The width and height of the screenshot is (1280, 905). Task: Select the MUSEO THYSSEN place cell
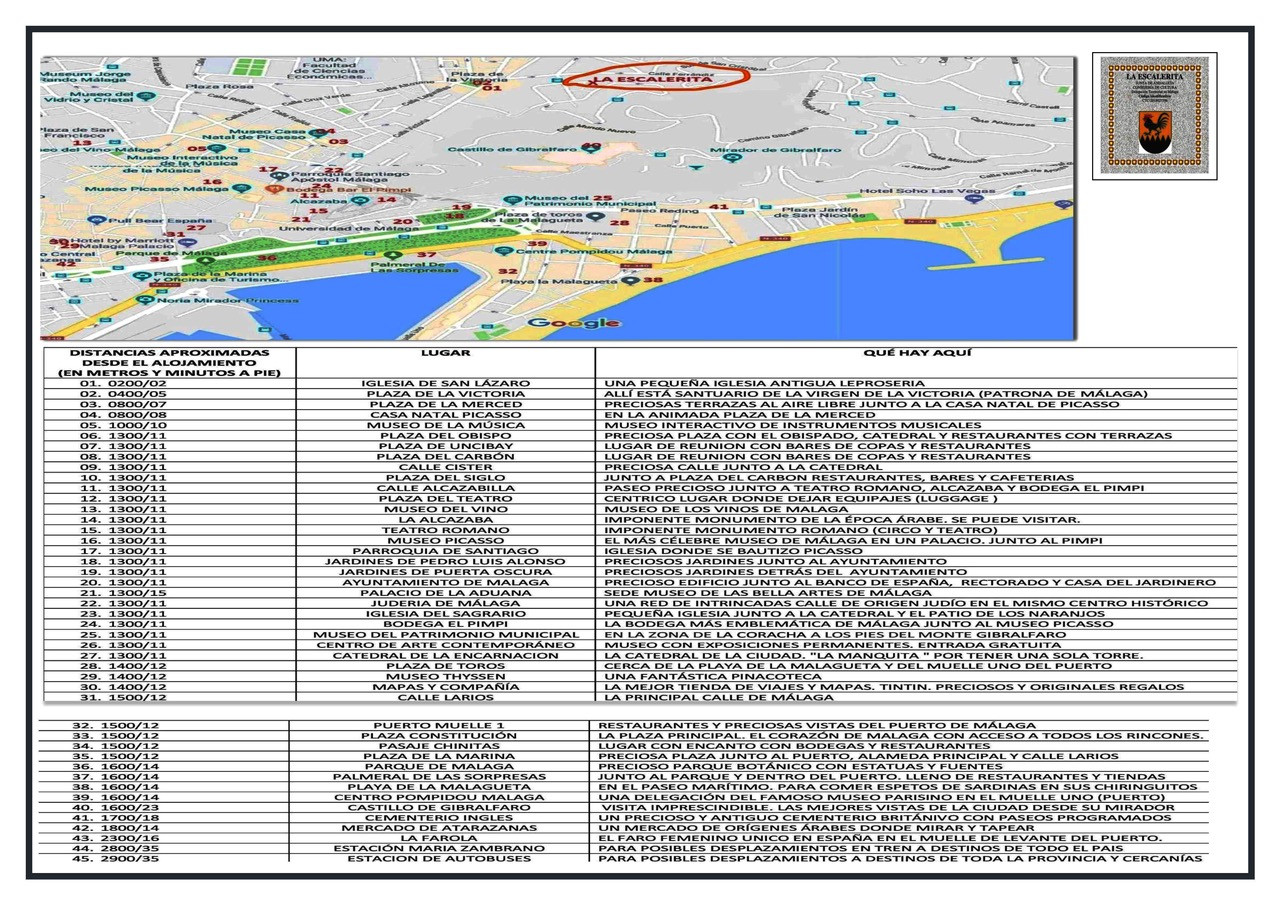coord(446,676)
